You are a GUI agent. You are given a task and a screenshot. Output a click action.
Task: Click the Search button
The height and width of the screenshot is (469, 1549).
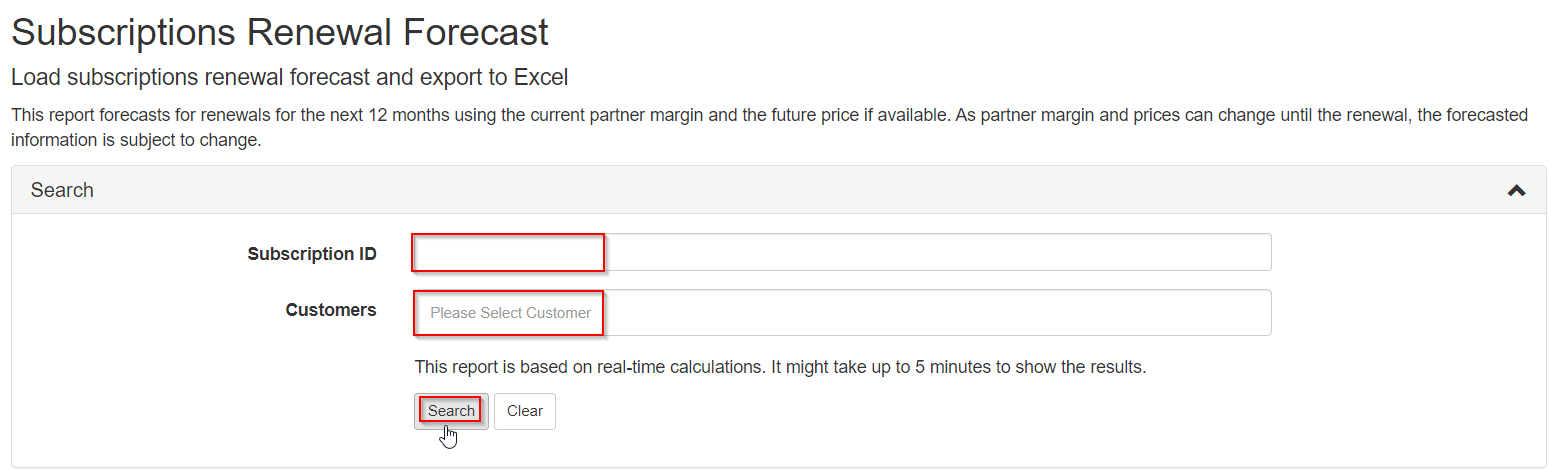pos(451,410)
